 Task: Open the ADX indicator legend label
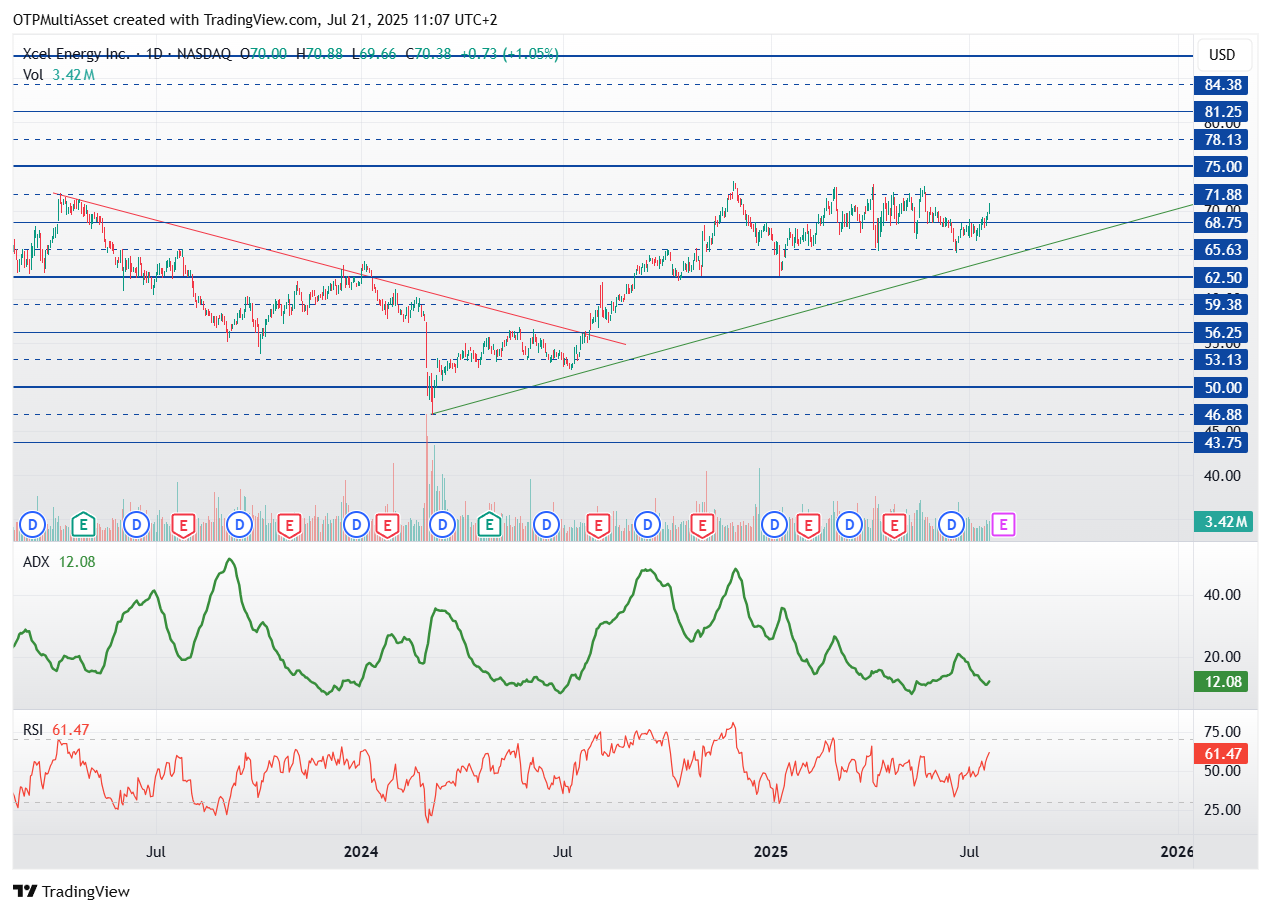(34, 562)
